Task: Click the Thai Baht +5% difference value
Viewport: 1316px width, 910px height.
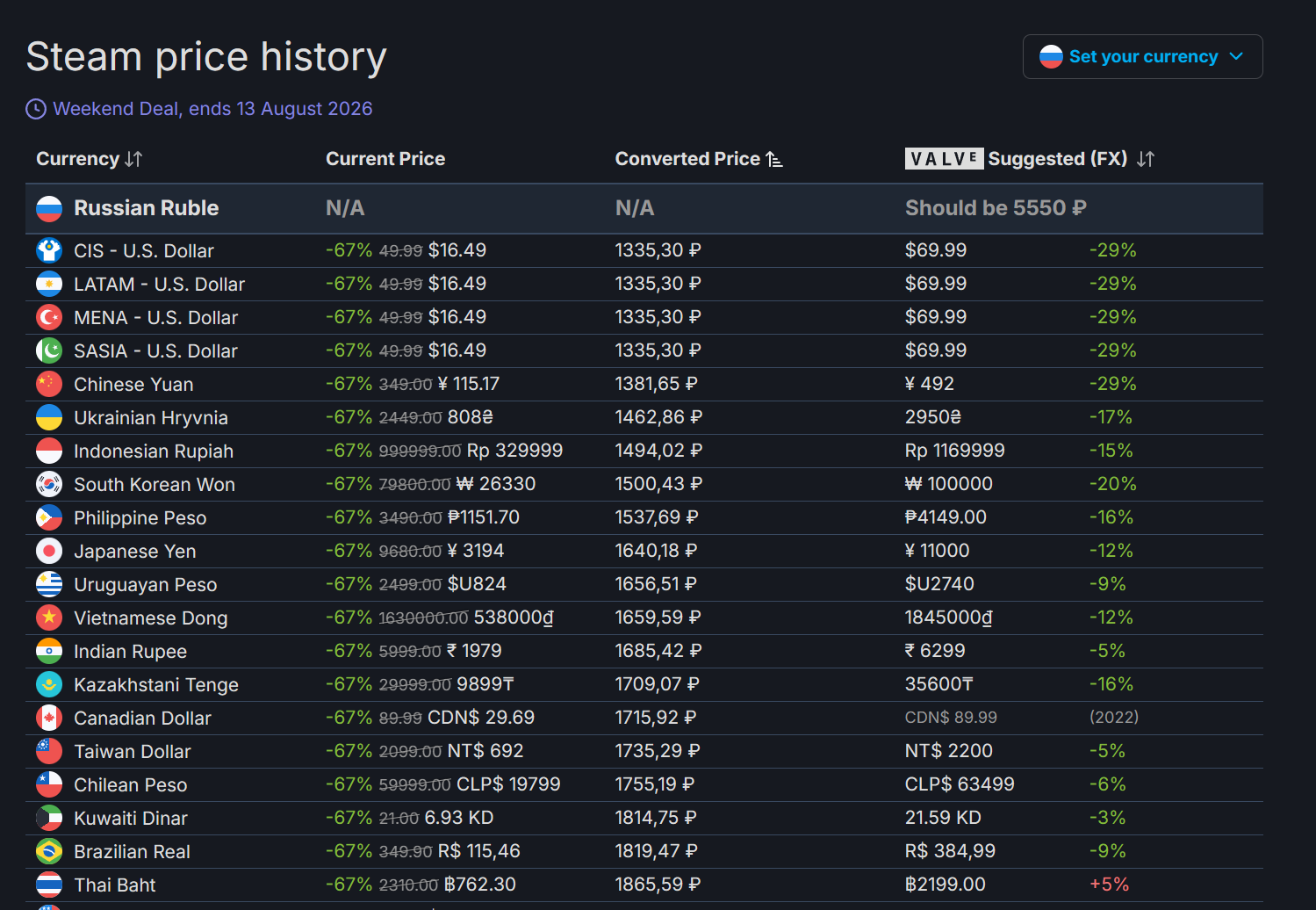Action: pos(1110,885)
